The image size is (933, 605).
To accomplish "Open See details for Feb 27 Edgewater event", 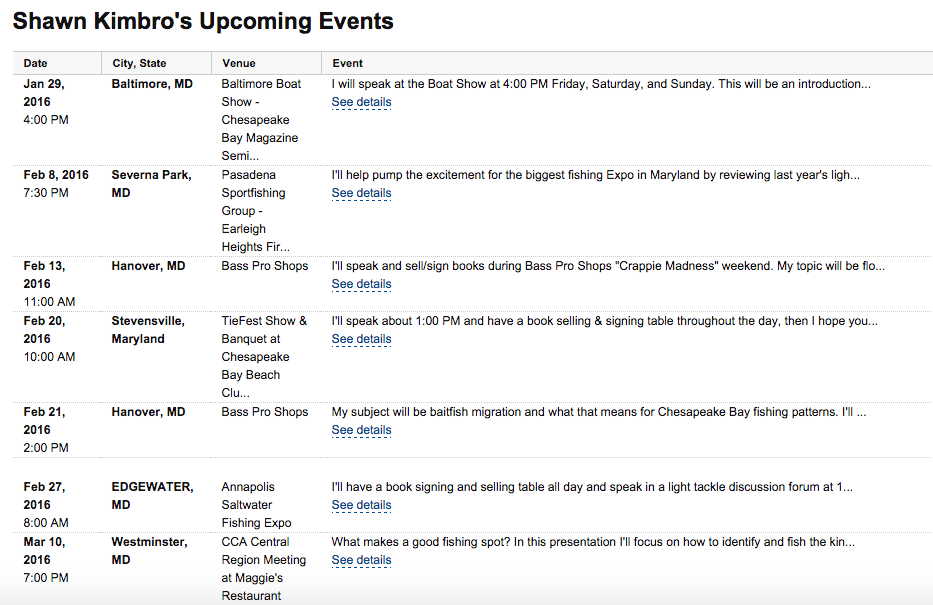I will pyautogui.click(x=361, y=504).
